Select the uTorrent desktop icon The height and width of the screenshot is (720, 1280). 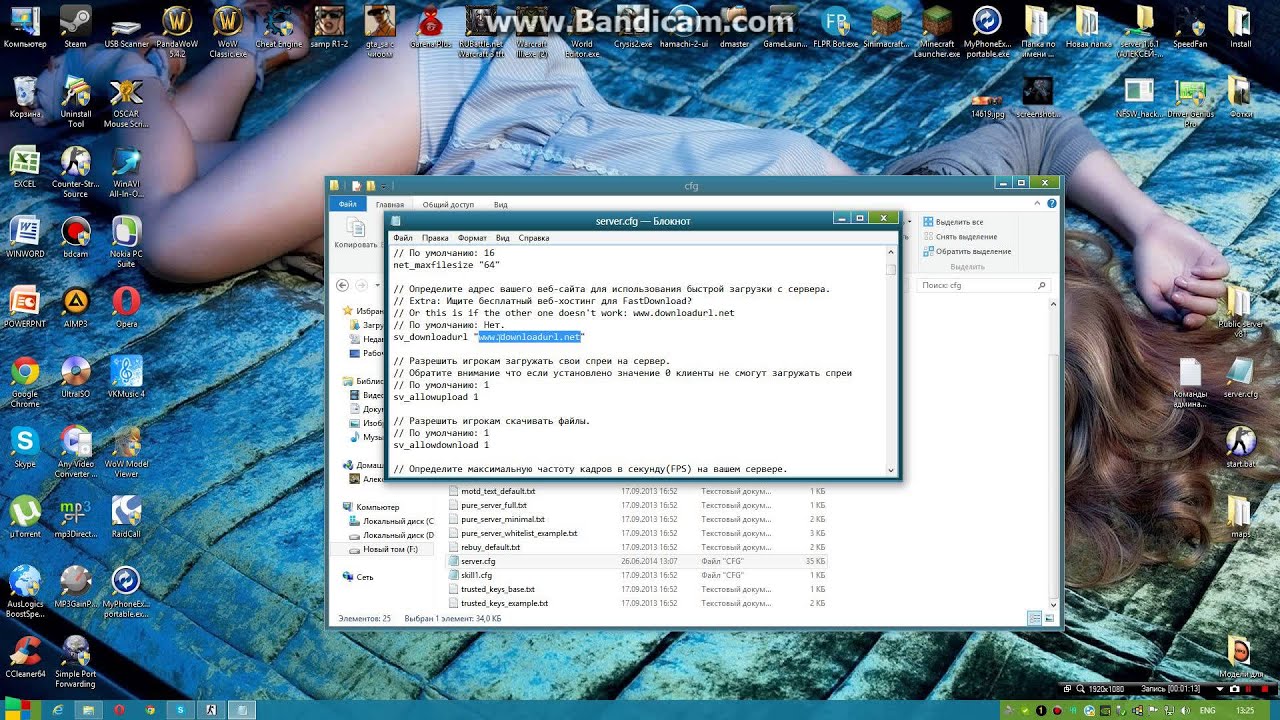pos(25,517)
